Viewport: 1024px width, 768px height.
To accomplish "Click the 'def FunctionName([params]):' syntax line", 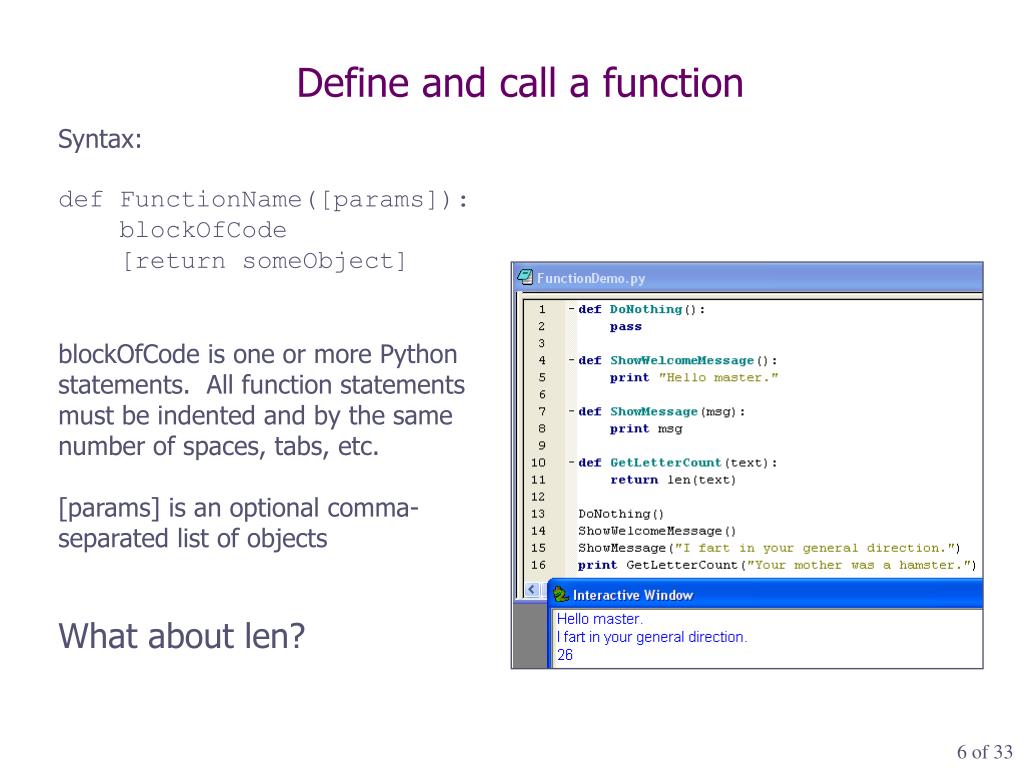I will [x=264, y=199].
